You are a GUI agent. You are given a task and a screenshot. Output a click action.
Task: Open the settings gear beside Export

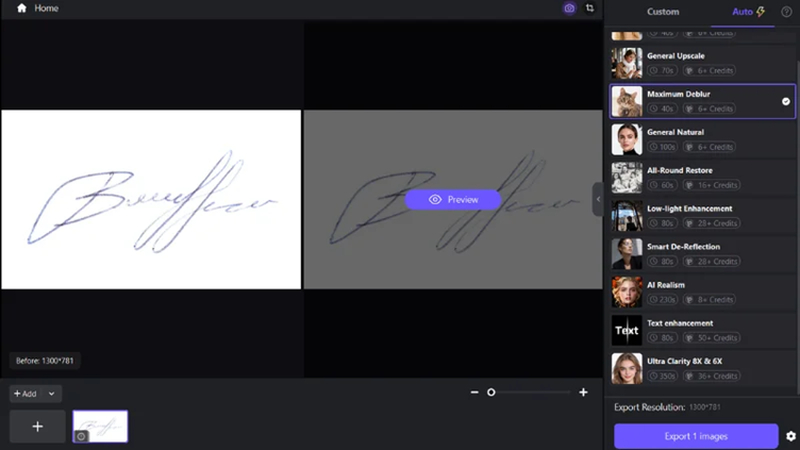(791, 436)
